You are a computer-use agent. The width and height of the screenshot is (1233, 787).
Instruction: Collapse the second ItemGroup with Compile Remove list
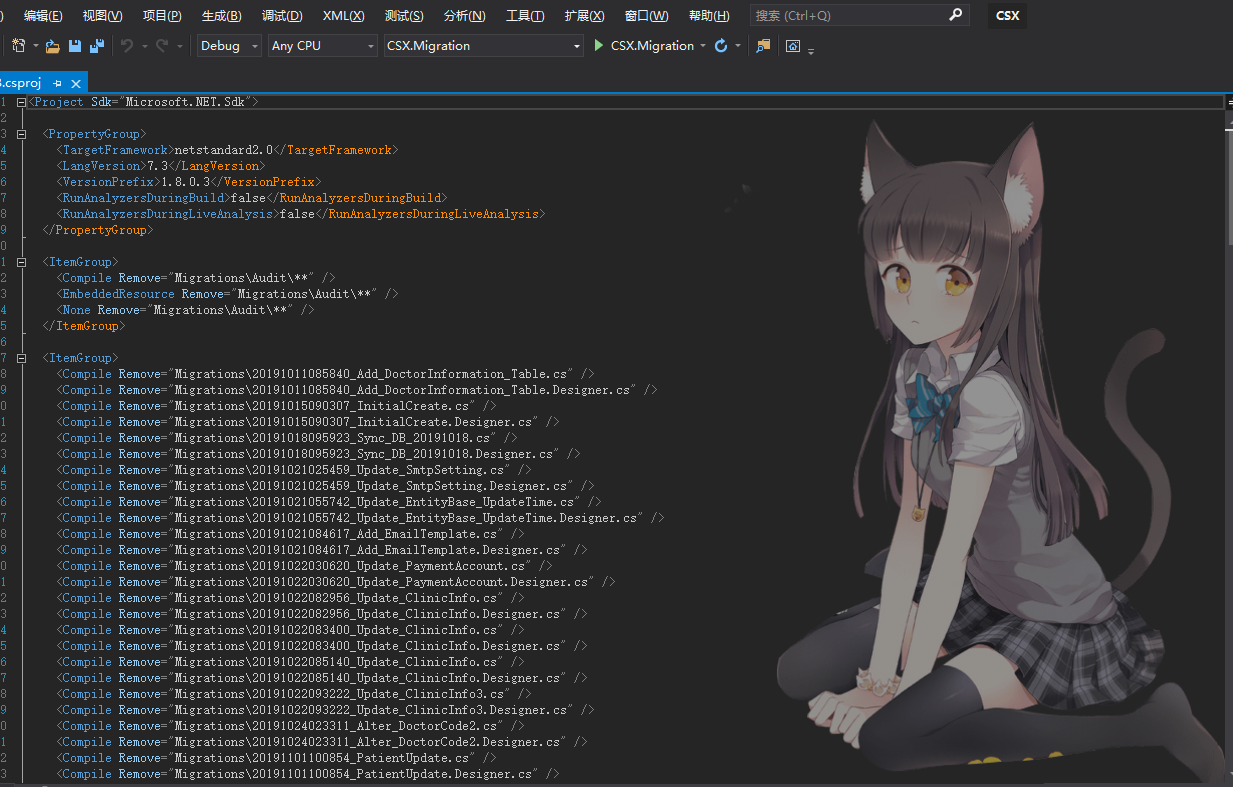[x=21, y=358]
